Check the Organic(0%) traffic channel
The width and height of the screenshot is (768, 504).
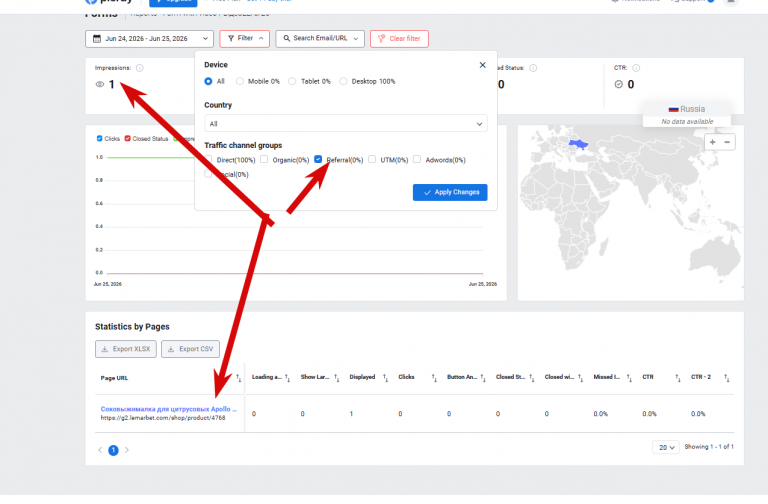[x=264, y=159]
